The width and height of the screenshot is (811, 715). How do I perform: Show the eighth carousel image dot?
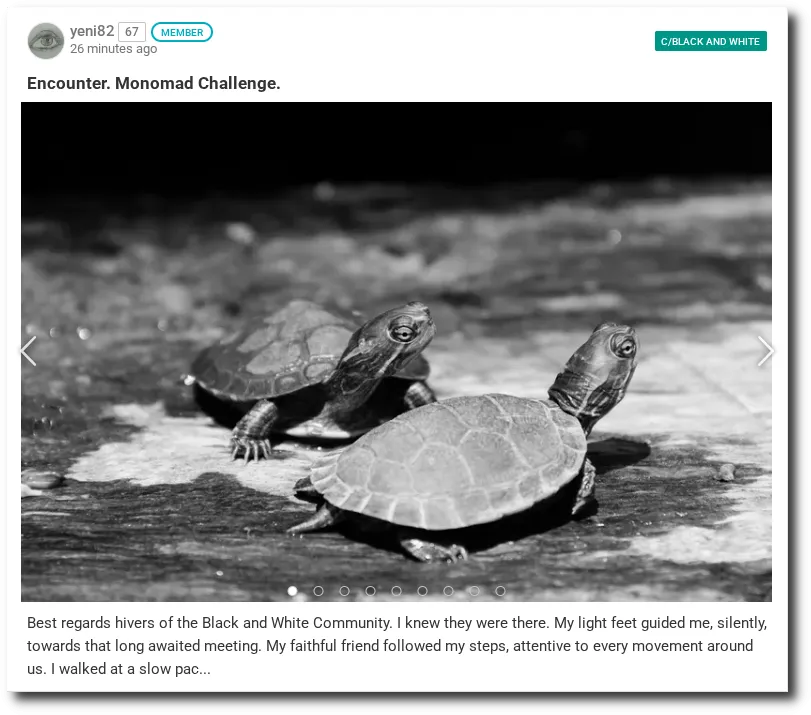[474, 591]
